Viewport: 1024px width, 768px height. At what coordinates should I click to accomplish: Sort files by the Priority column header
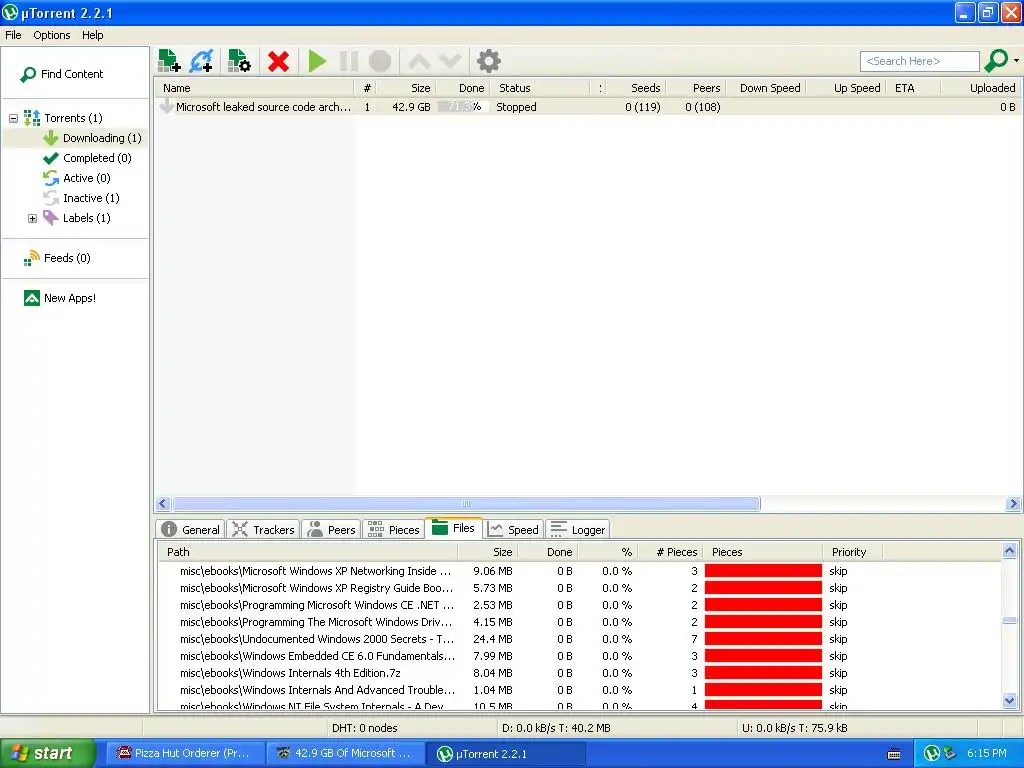coord(852,552)
